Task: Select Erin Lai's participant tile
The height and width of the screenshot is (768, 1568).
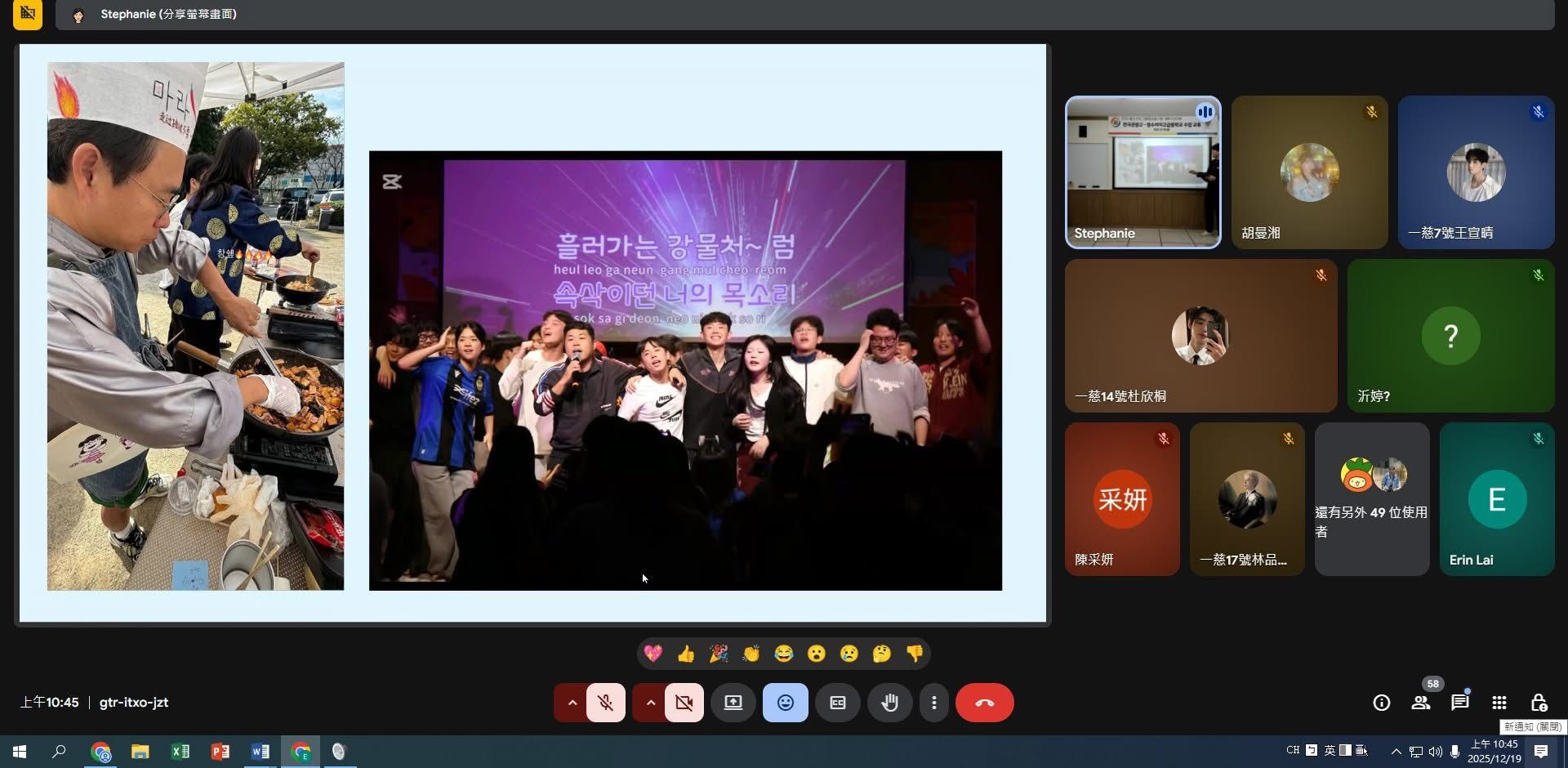Action: (x=1497, y=499)
